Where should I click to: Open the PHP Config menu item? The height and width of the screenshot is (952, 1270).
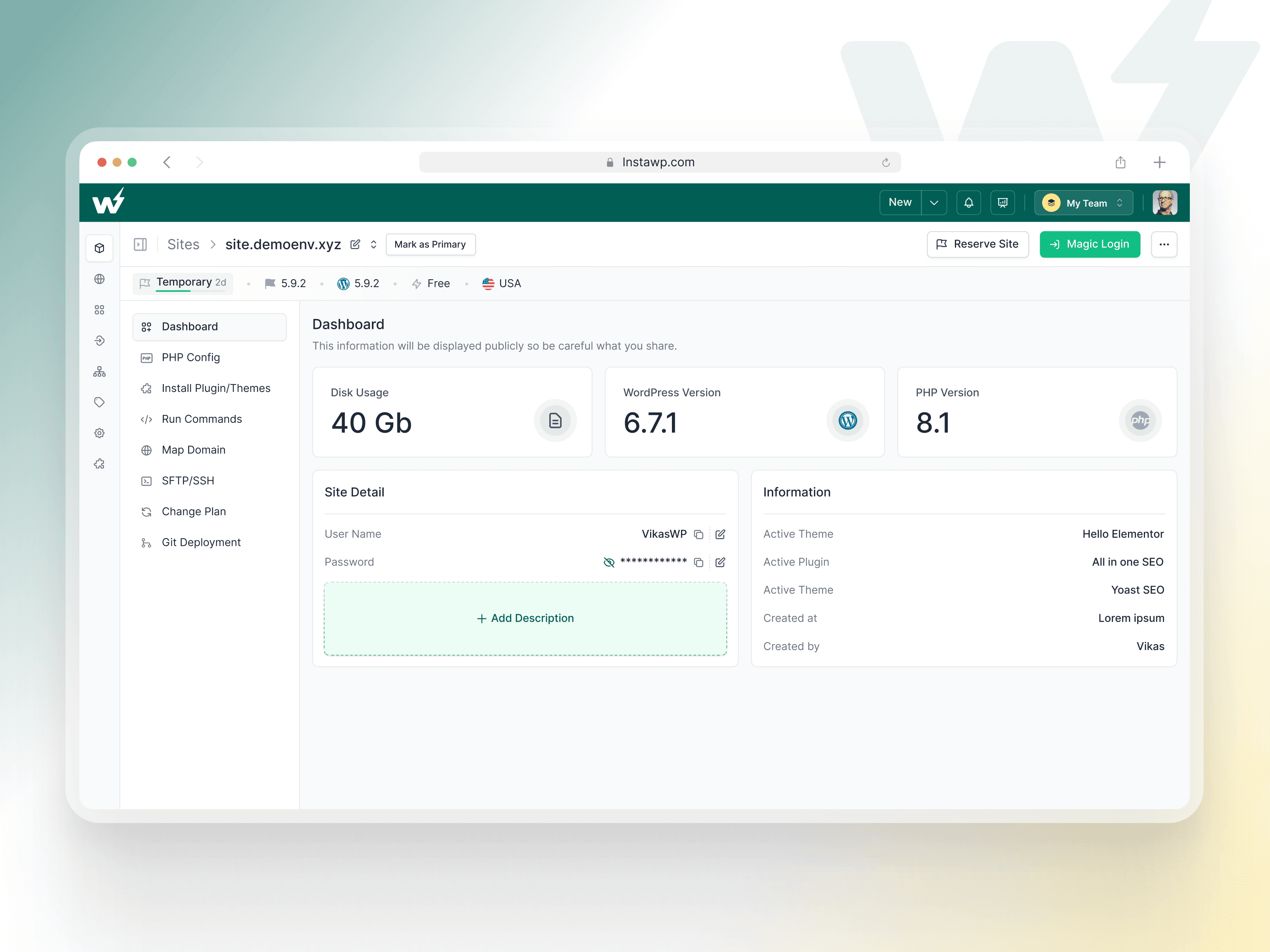click(190, 357)
